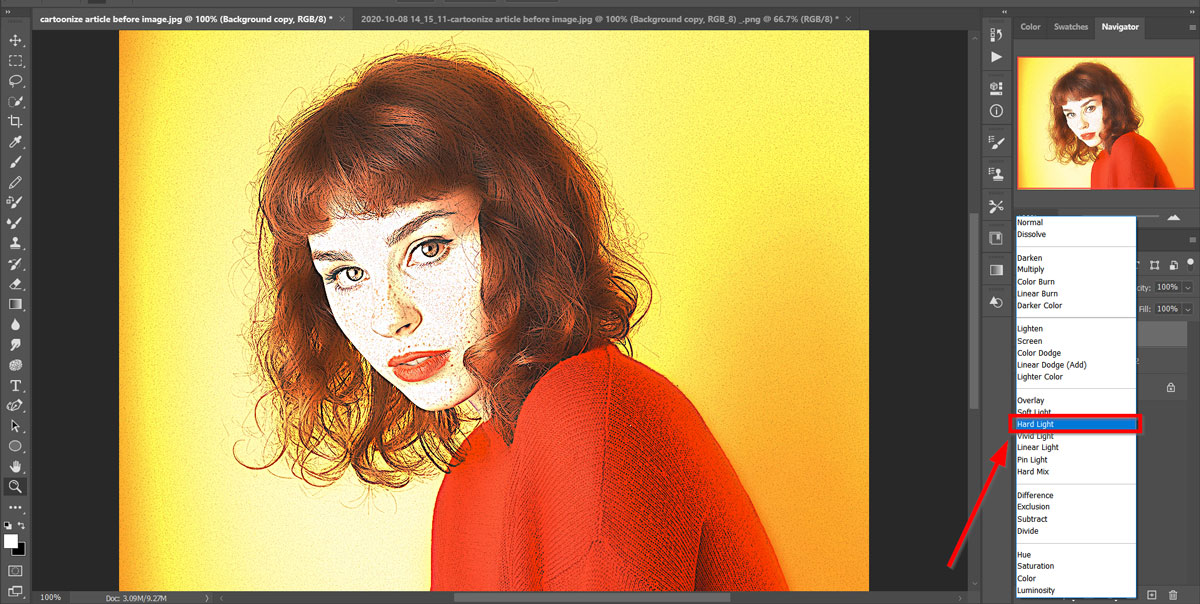Image resolution: width=1200 pixels, height=604 pixels.
Task: Click the create new layer button
Action: tap(1152, 595)
